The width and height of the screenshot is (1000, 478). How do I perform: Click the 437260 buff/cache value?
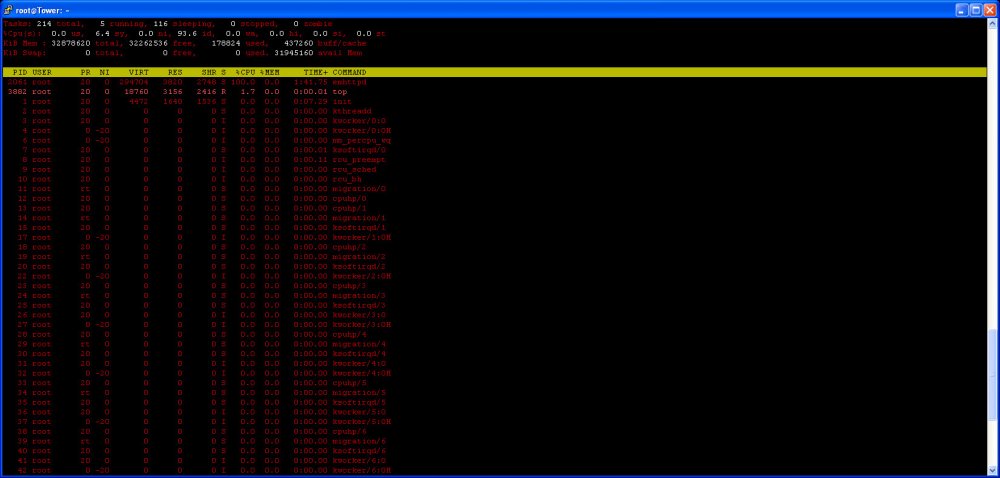[298, 43]
